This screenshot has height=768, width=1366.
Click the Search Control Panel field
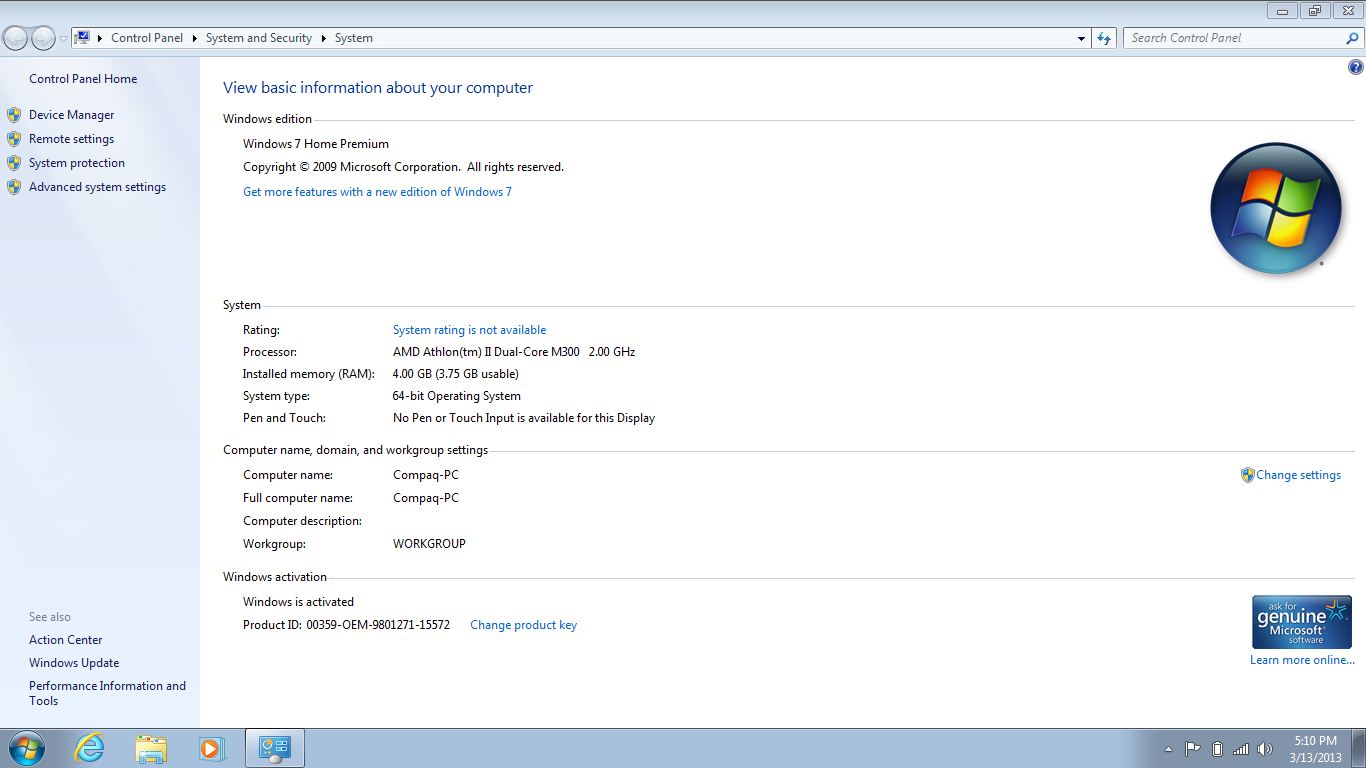1235,38
